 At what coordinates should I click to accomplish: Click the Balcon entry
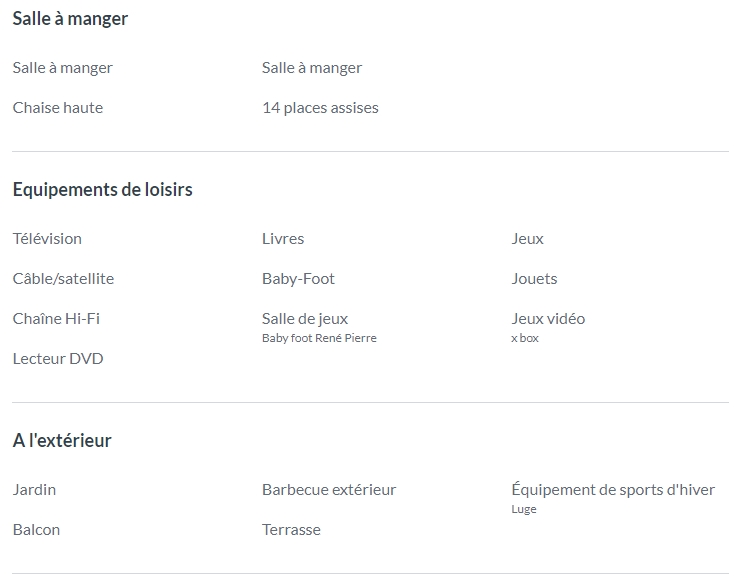pyautogui.click(x=36, y=529)
